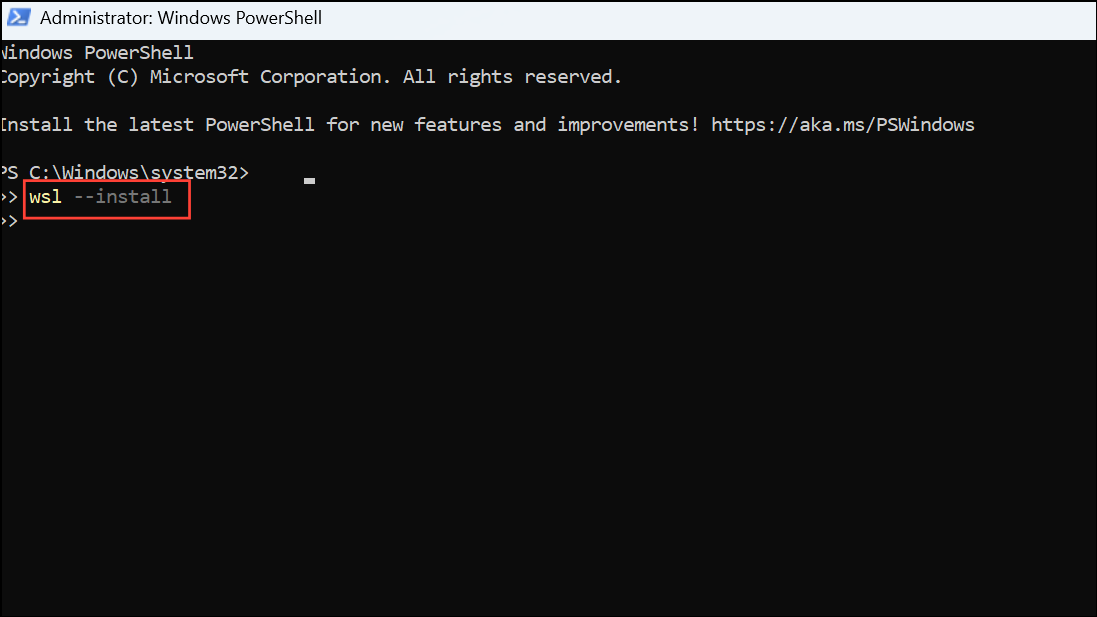Click the Microsoft Corporation copyright line

point(300,76)
